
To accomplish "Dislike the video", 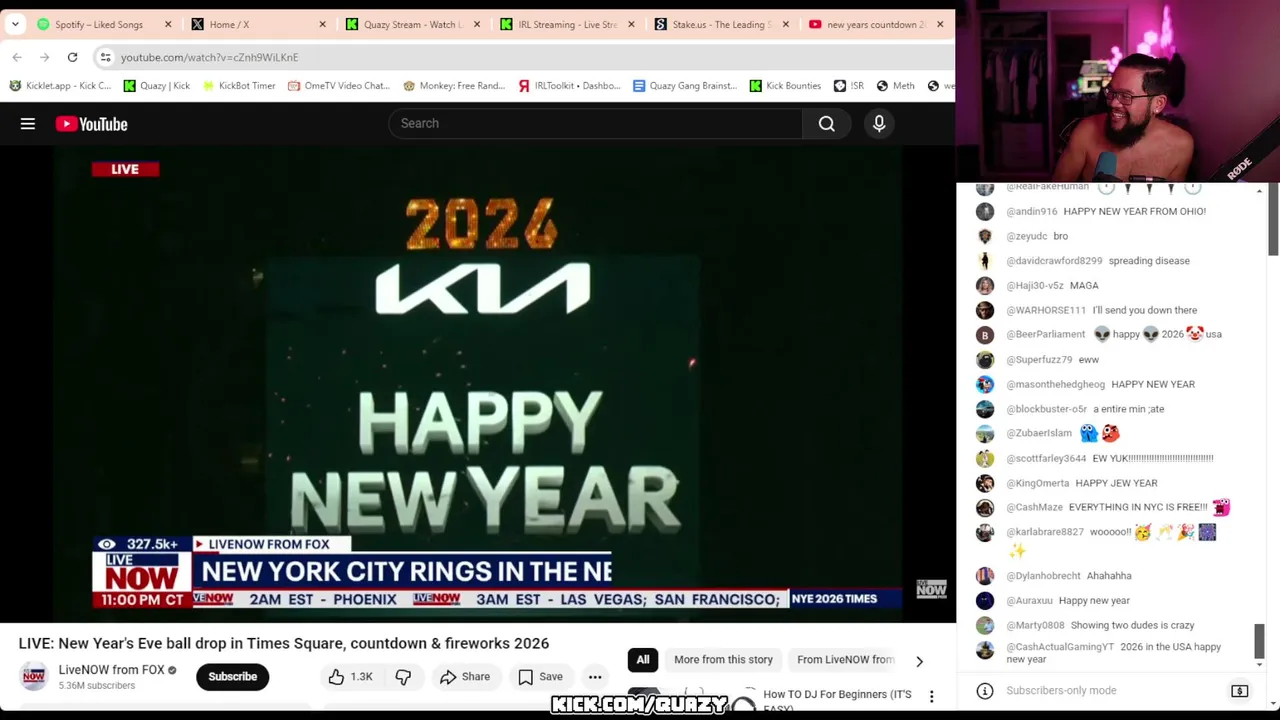I will click(x=403, y=677).
